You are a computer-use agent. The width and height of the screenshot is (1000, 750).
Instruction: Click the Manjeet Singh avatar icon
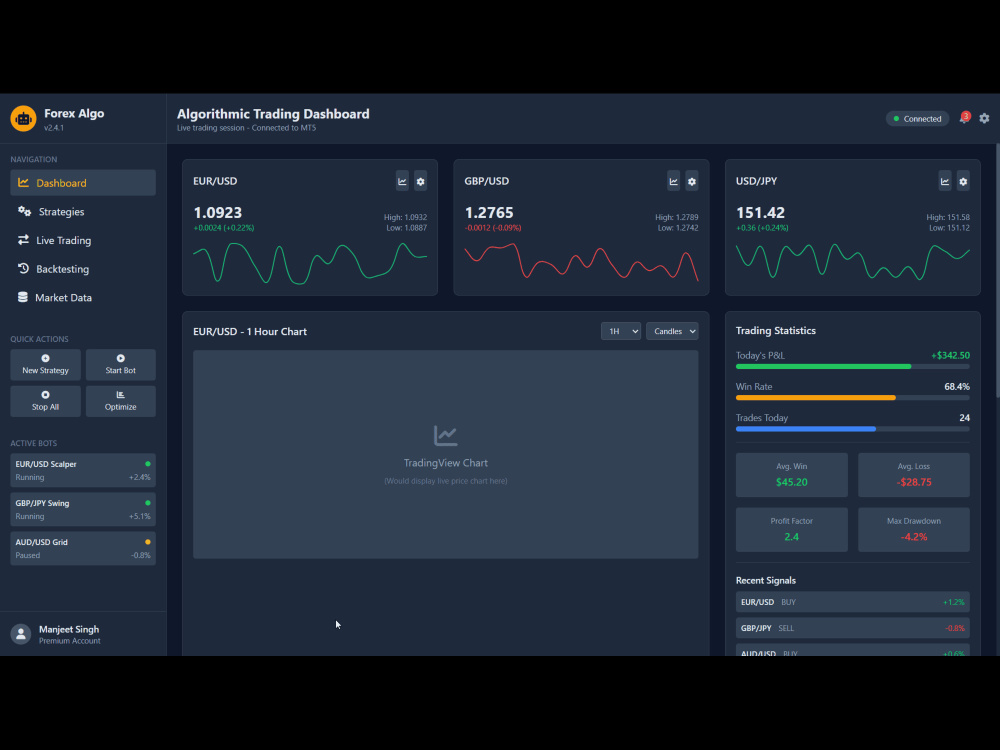click(21, 634)
